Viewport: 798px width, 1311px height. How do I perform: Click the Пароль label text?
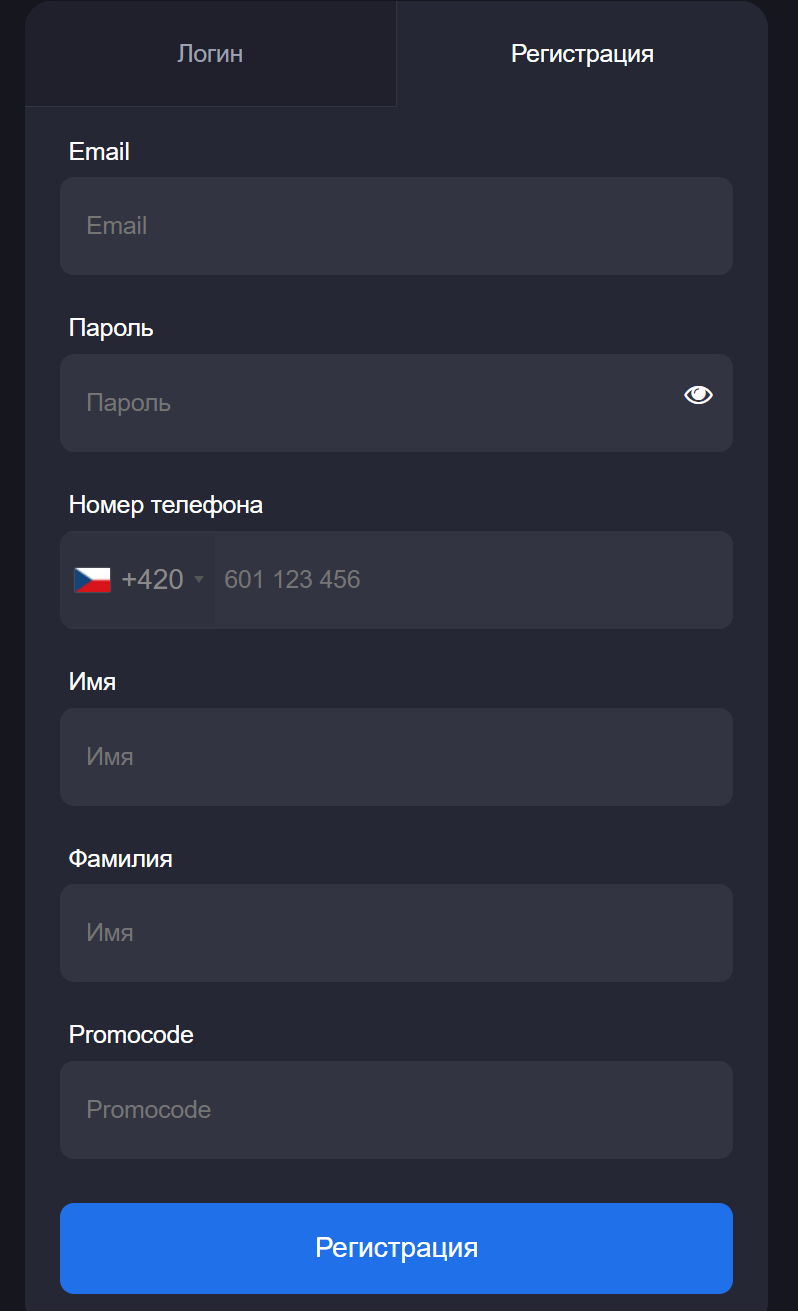coord(111,328)
